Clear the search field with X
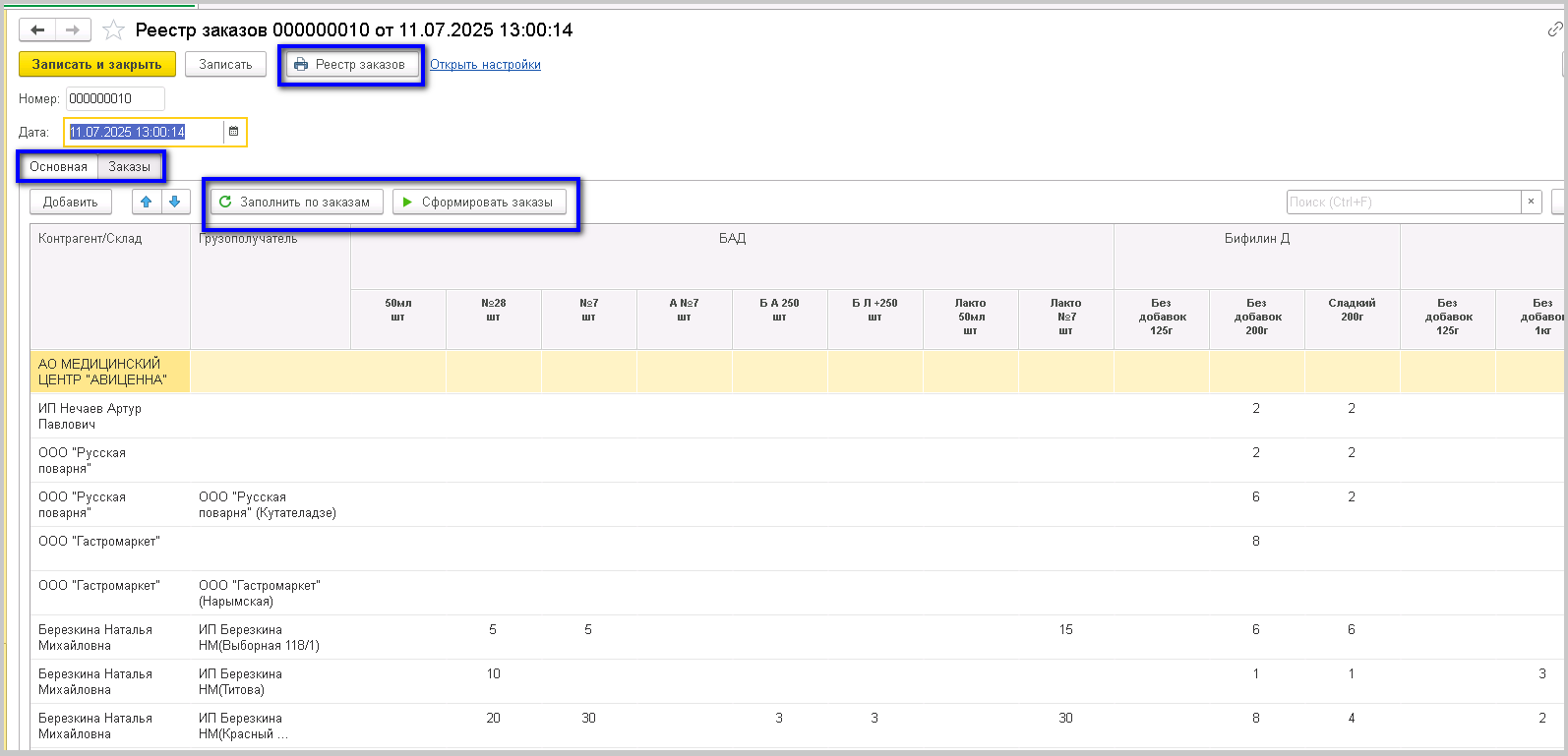Image resolution: width=1568 pixels, height=756 pixels. (x=1531, y=202)
